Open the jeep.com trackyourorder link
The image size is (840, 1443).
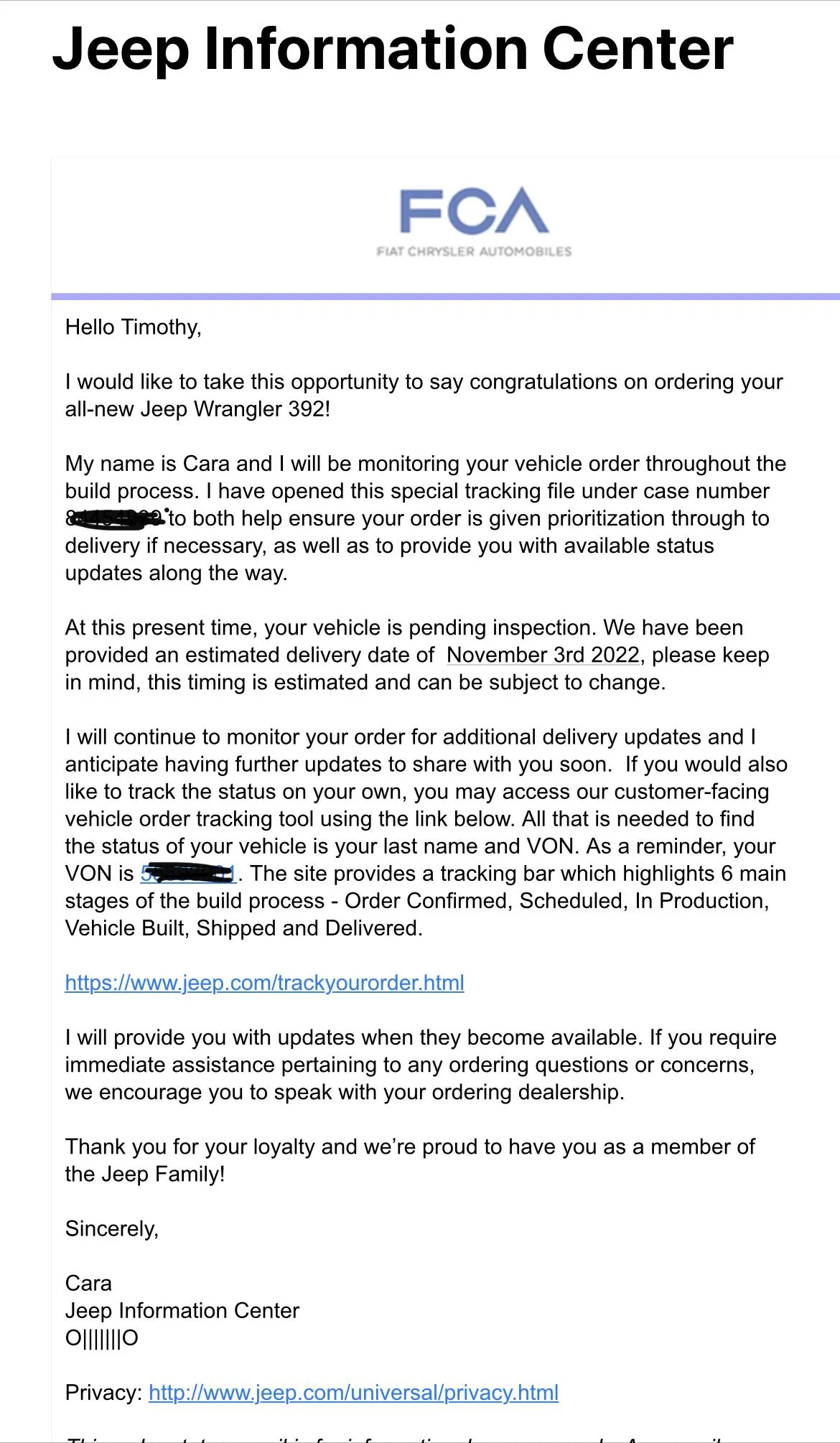264,983
